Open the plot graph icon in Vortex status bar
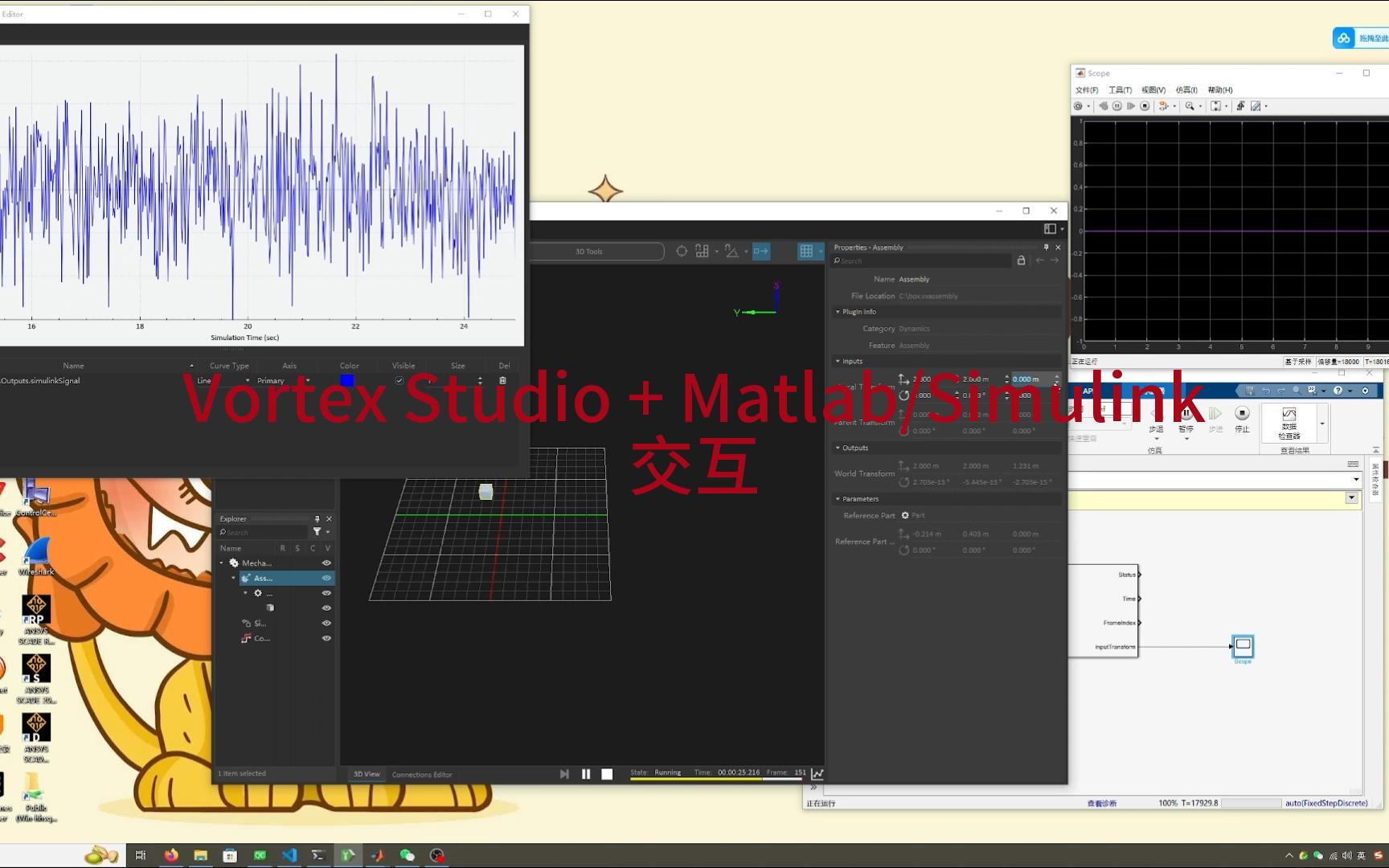The image size is (1389, 868). (817, 774)
